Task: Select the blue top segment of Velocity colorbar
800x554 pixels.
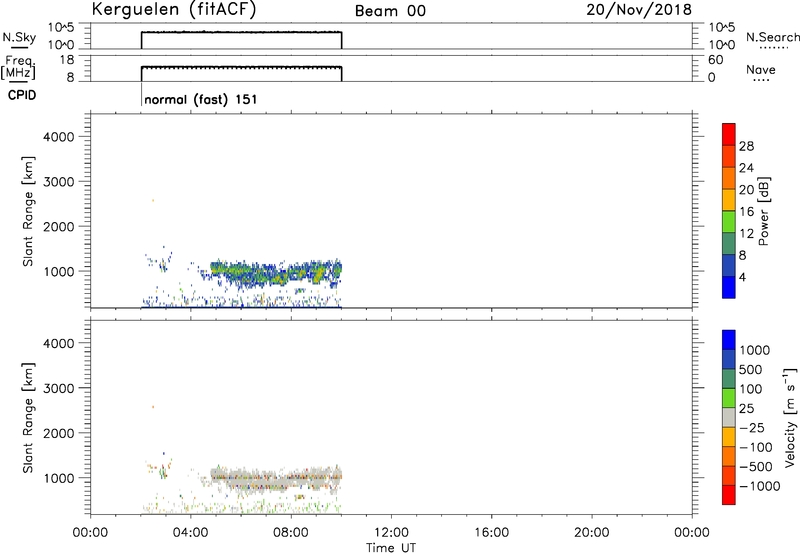Action: point(729,340)
